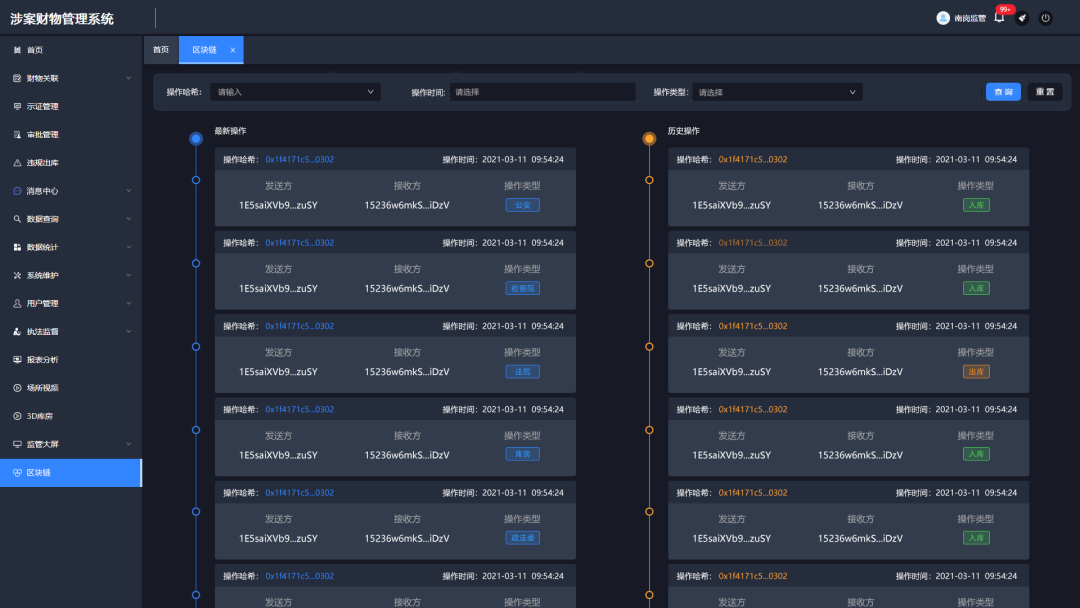
Task: Expand the 财物关联 sidebar submenu
Action: coord(128,78)
